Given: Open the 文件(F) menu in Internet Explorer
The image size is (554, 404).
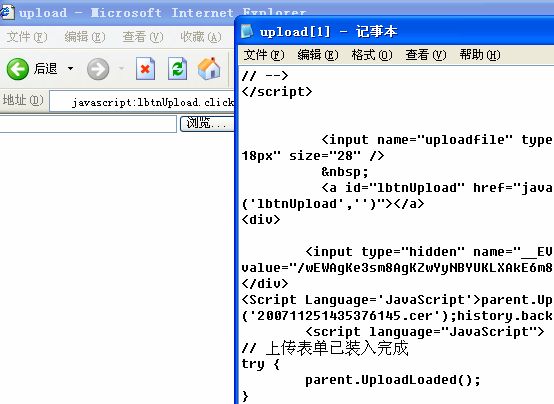Looking at the screenshot, I should coord(26,37).
